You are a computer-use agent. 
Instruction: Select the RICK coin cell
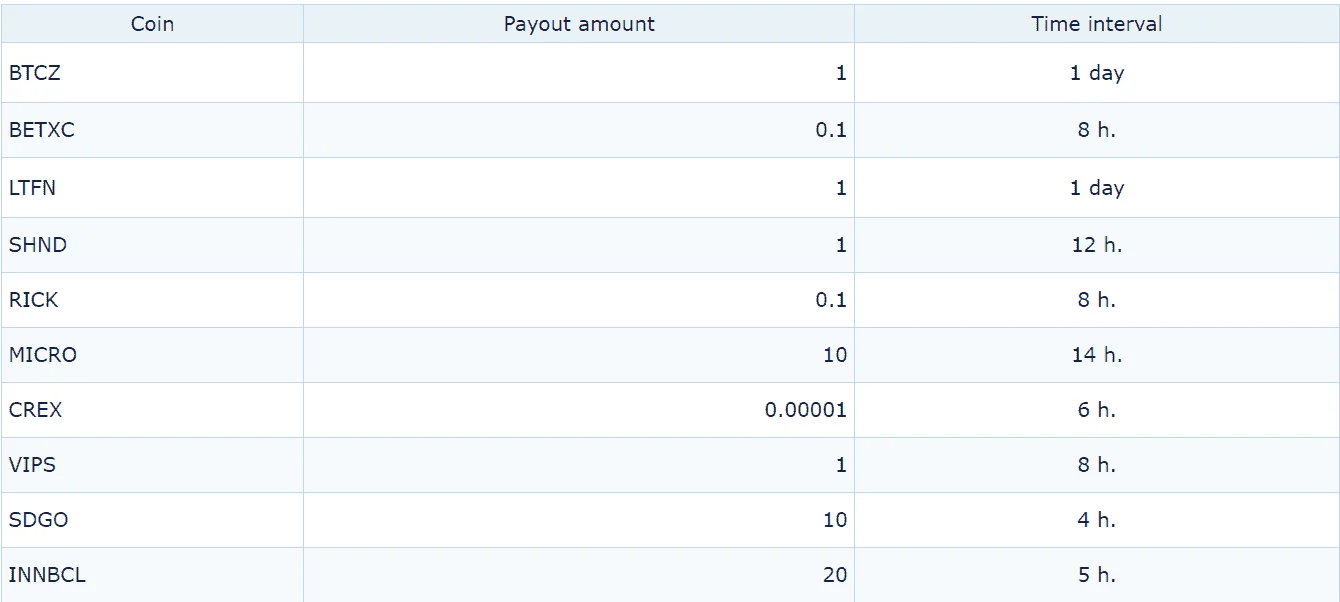[x=152, y=300]
